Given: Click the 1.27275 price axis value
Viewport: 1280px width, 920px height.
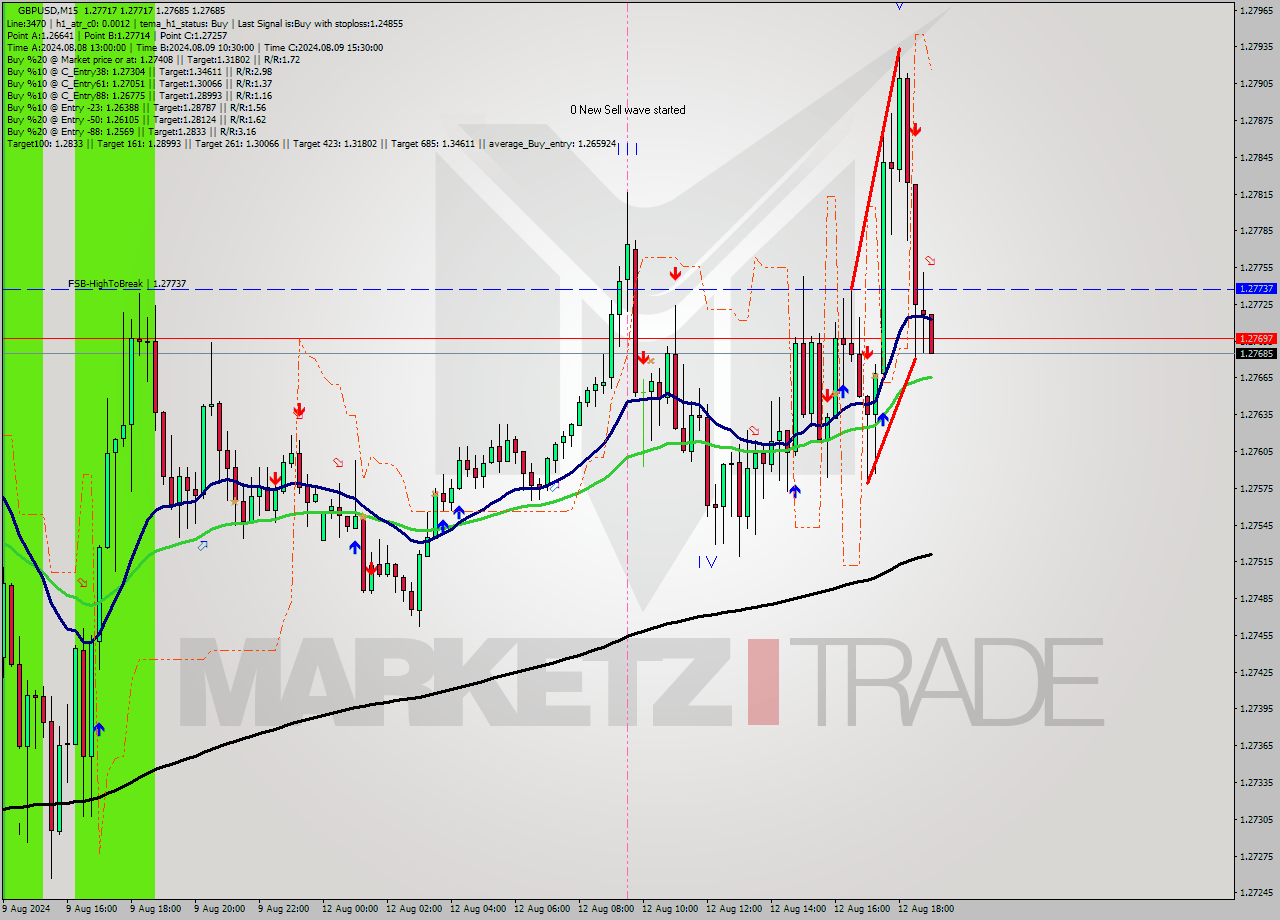Looking at the screenshot, I should [1256, 856].
